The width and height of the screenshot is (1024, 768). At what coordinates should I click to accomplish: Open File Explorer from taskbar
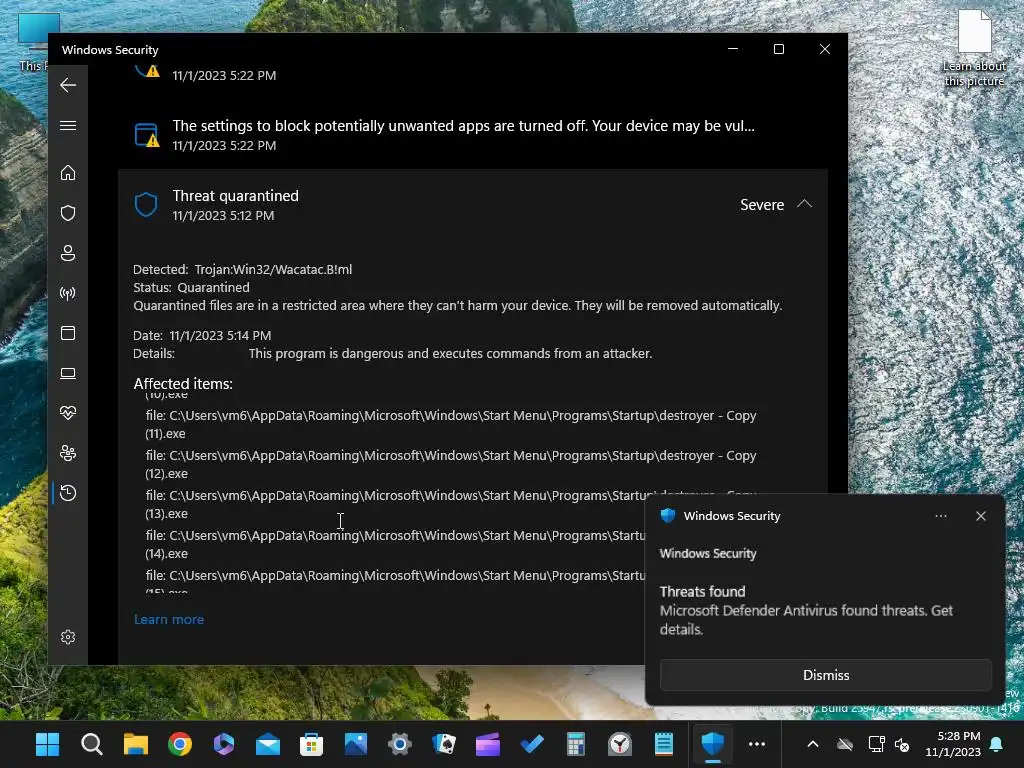[x=136, y=744]
